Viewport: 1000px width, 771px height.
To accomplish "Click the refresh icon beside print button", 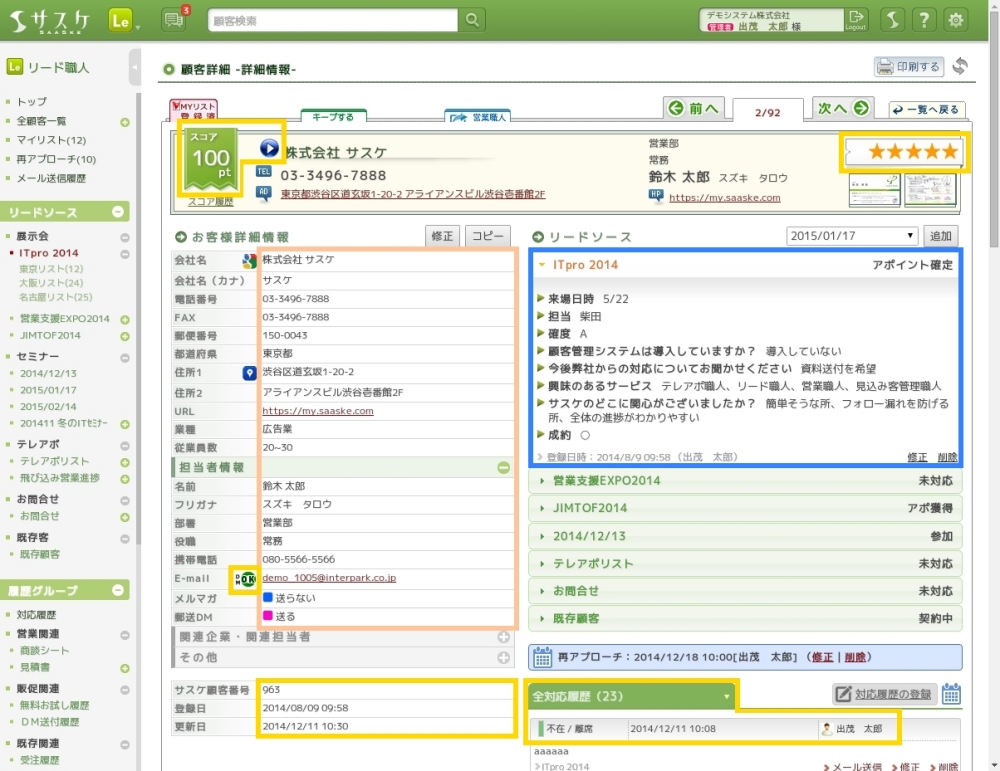I will pos(960,67).
